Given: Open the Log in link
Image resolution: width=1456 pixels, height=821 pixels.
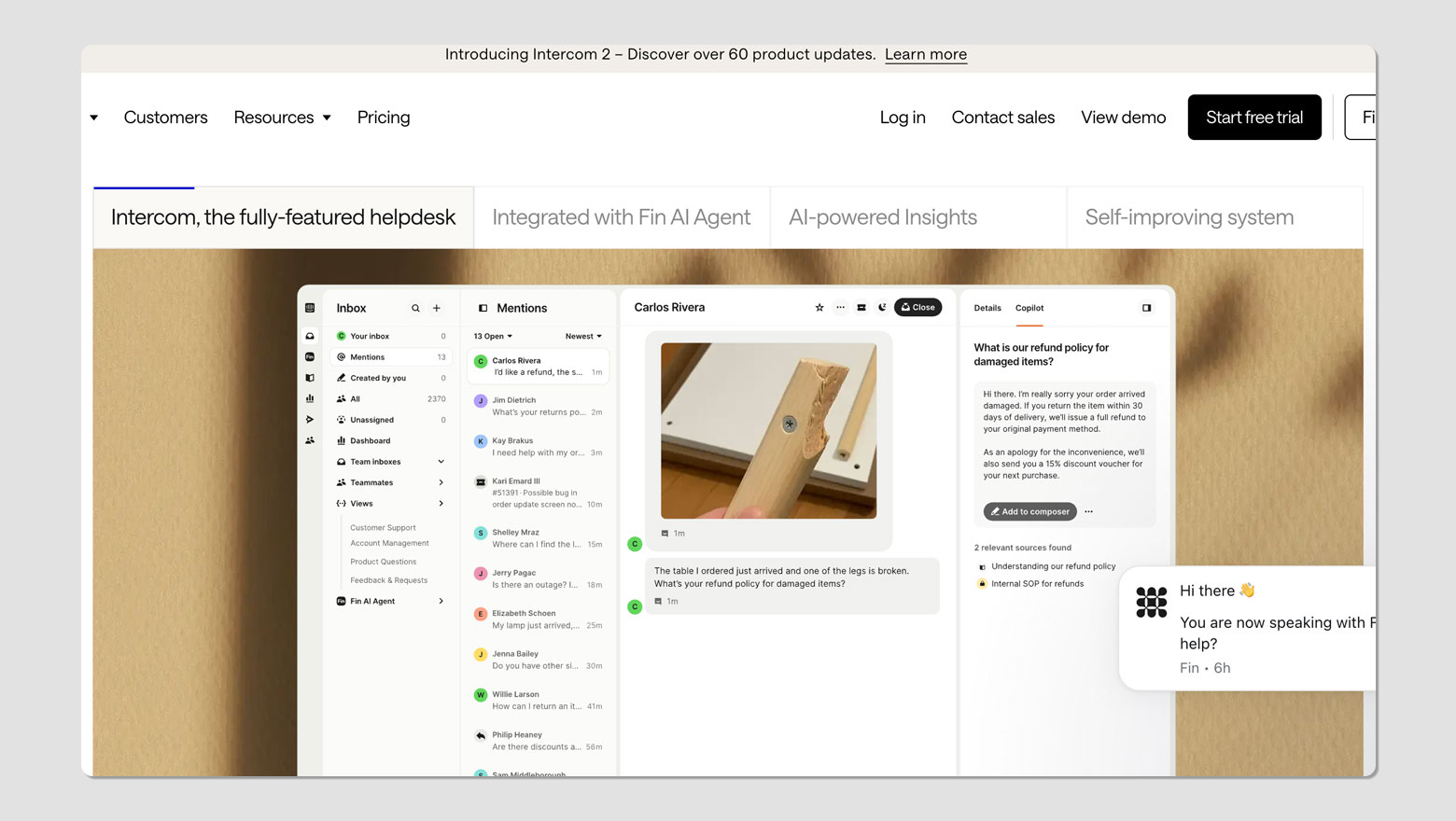Looking at the screenshot, I should (903, 118).
